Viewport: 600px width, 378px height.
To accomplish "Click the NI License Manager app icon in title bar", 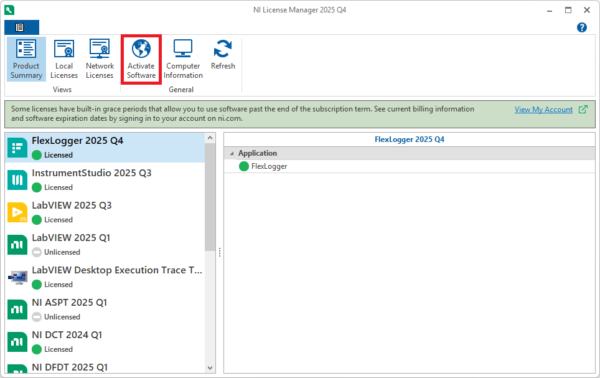I will click(x=9, y=10).
